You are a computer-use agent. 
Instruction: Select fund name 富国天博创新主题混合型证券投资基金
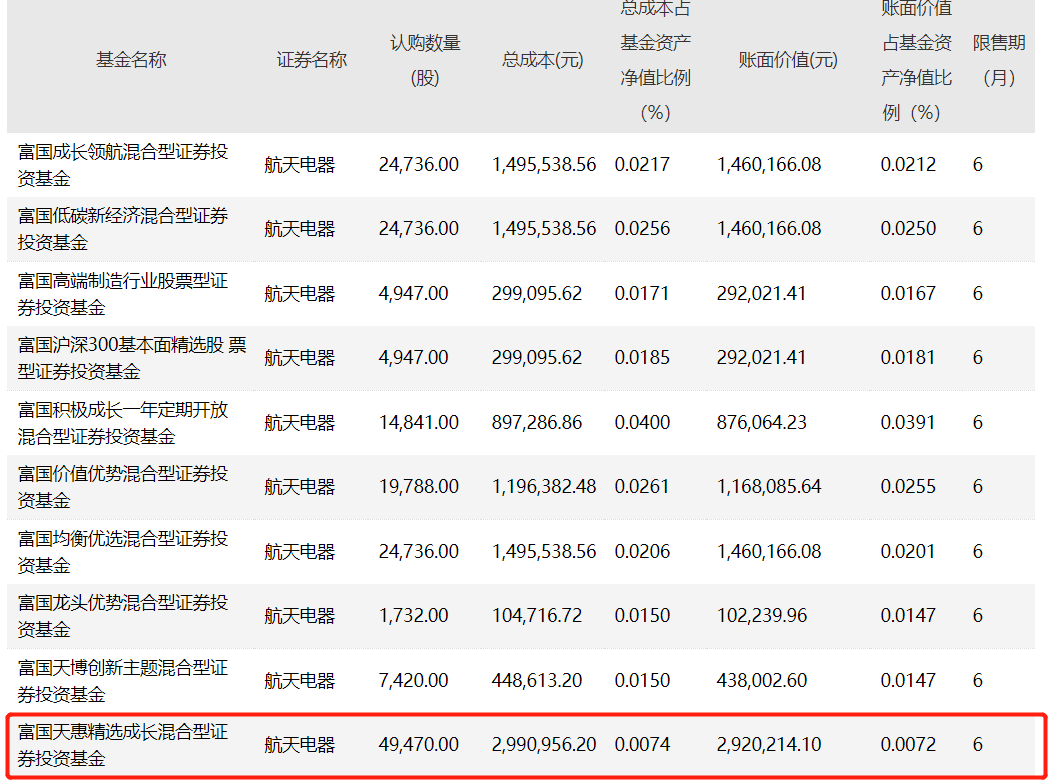point(122,681)
